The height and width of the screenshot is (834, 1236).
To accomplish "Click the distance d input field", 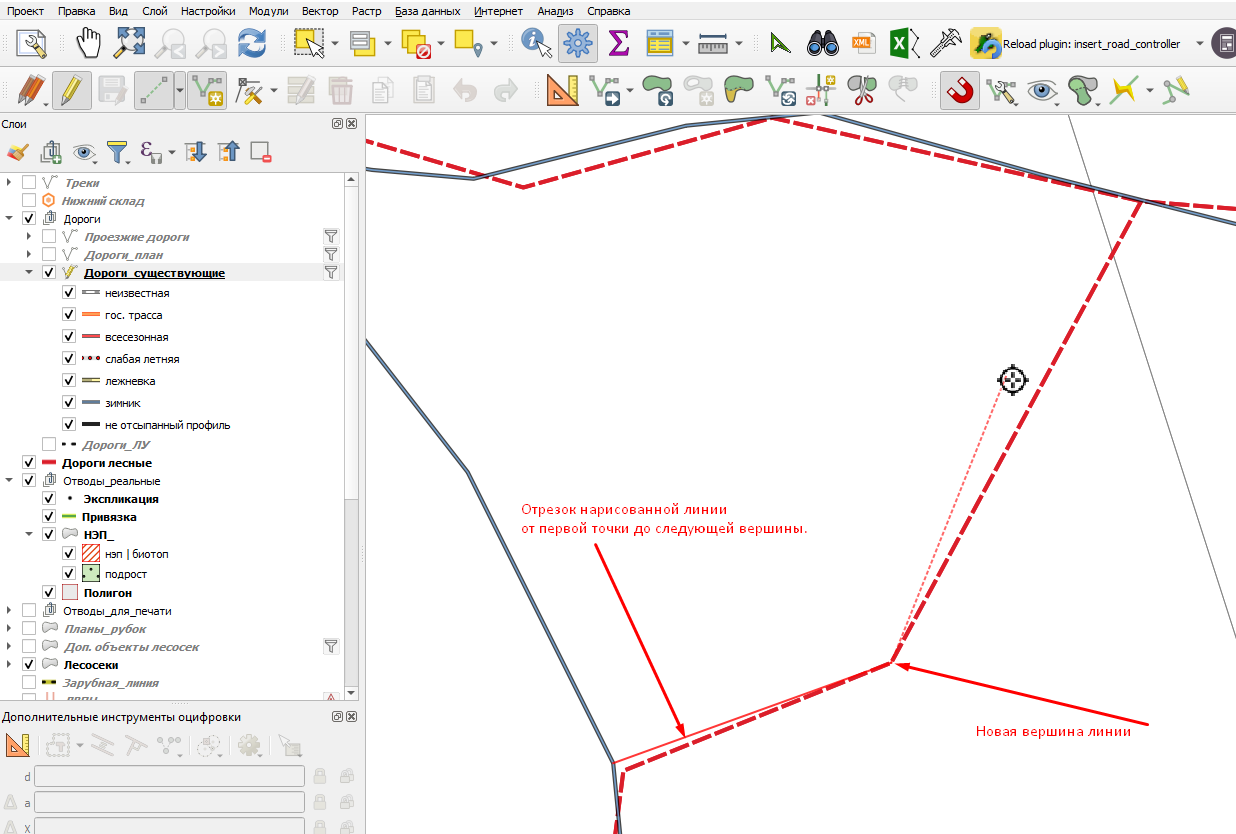I will coord(169,776).
